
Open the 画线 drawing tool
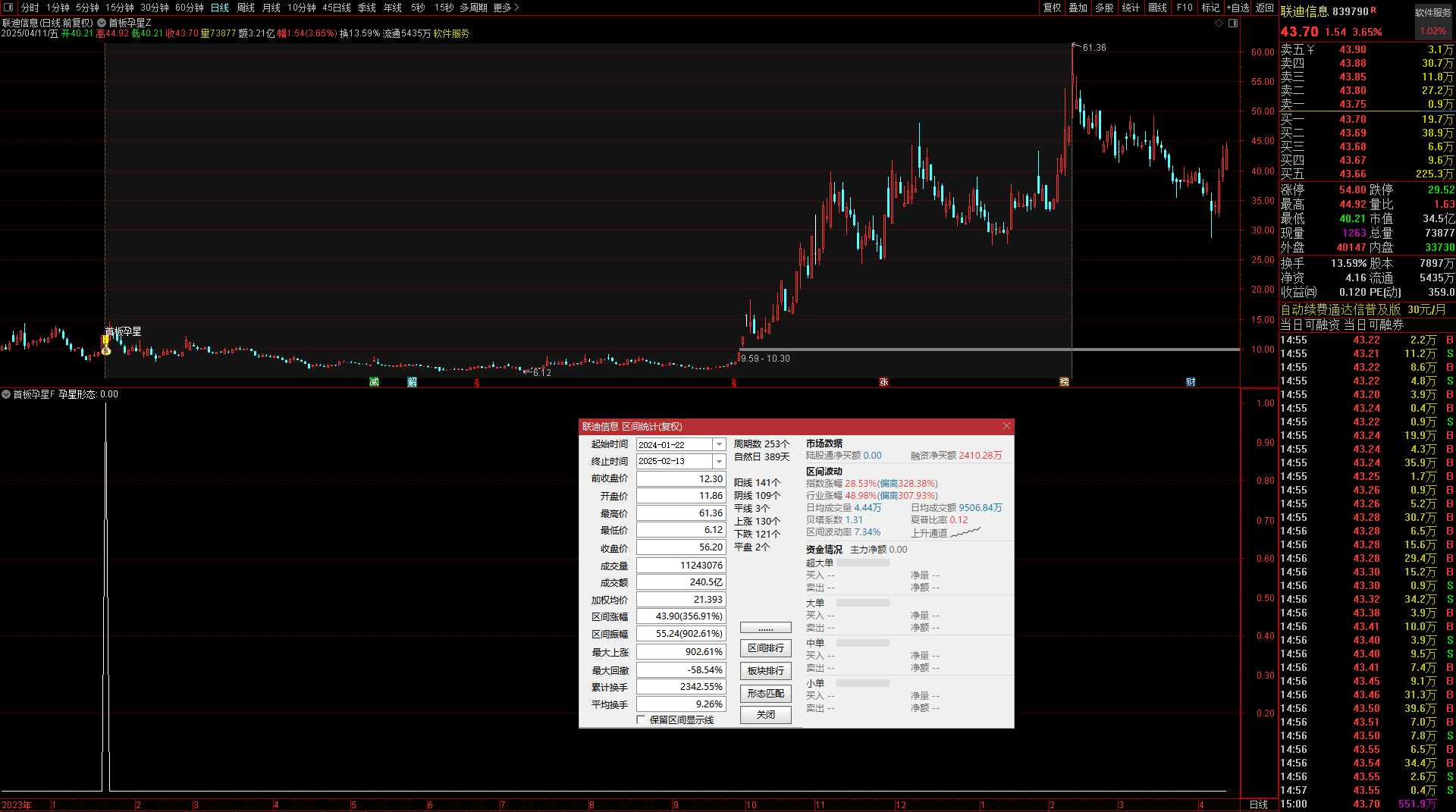point(1158,8)
